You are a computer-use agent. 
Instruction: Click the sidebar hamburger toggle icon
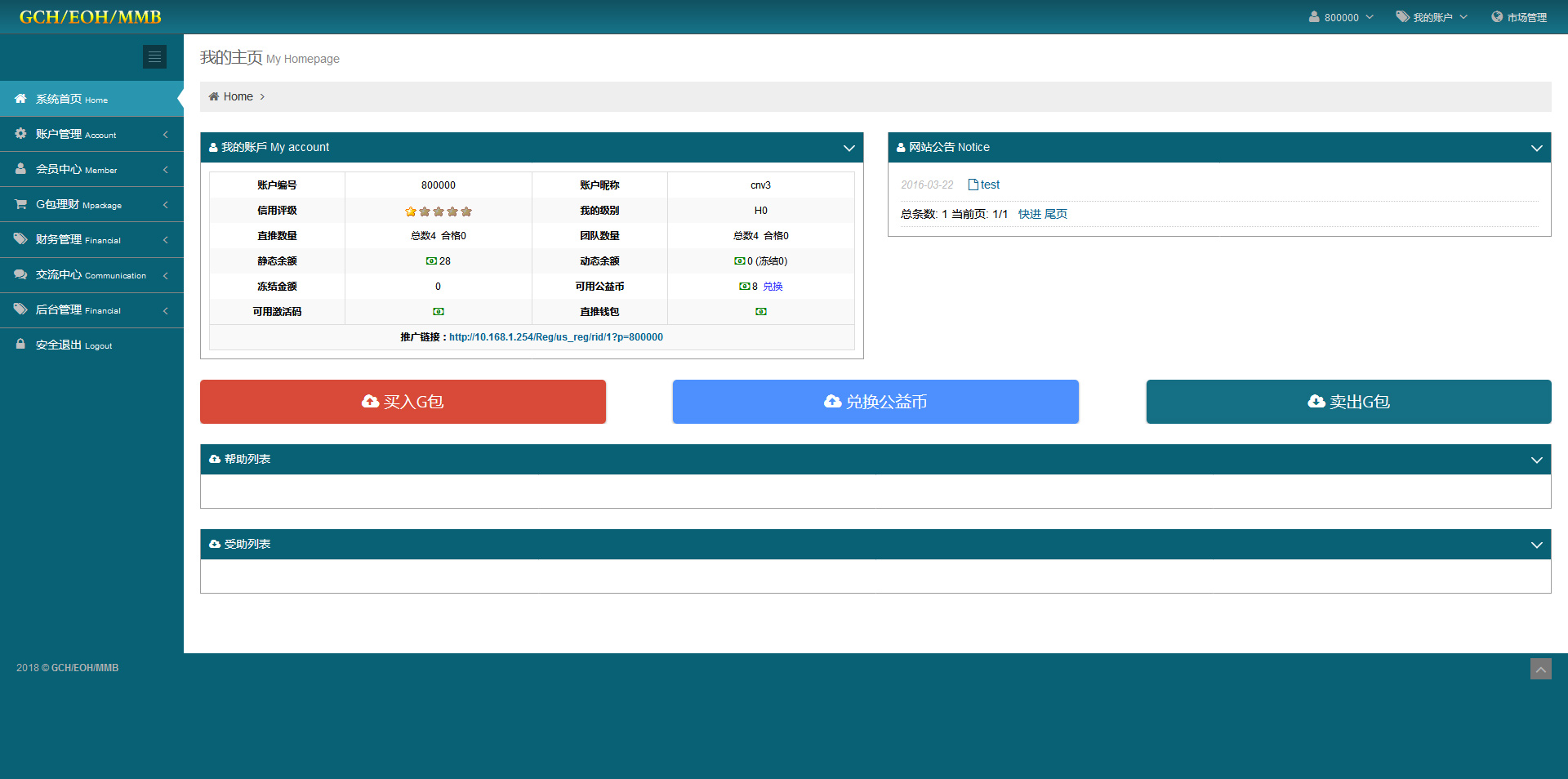point(154,56)
